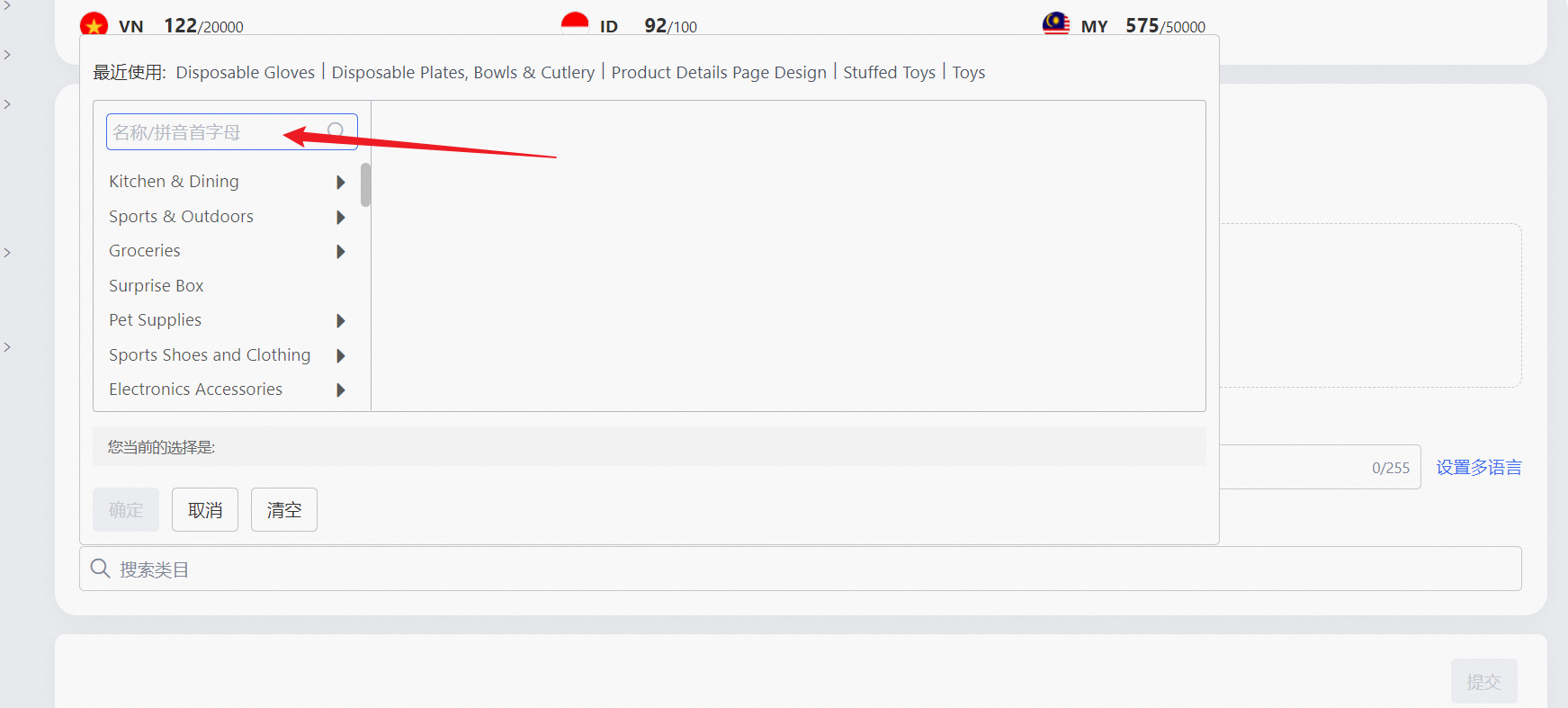Open the 设置多语言 link
The width and height of the screenshot is (1568, 708).
pos(1478,468)
